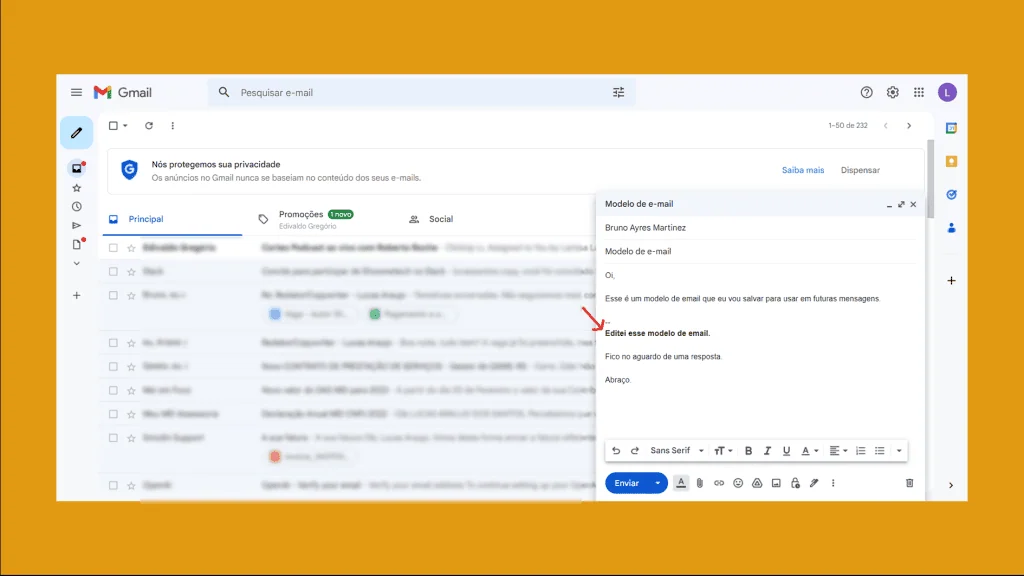1024x576 pixels.
Task: Open the Sans Serif font dropdown
Action: point(675,450)
